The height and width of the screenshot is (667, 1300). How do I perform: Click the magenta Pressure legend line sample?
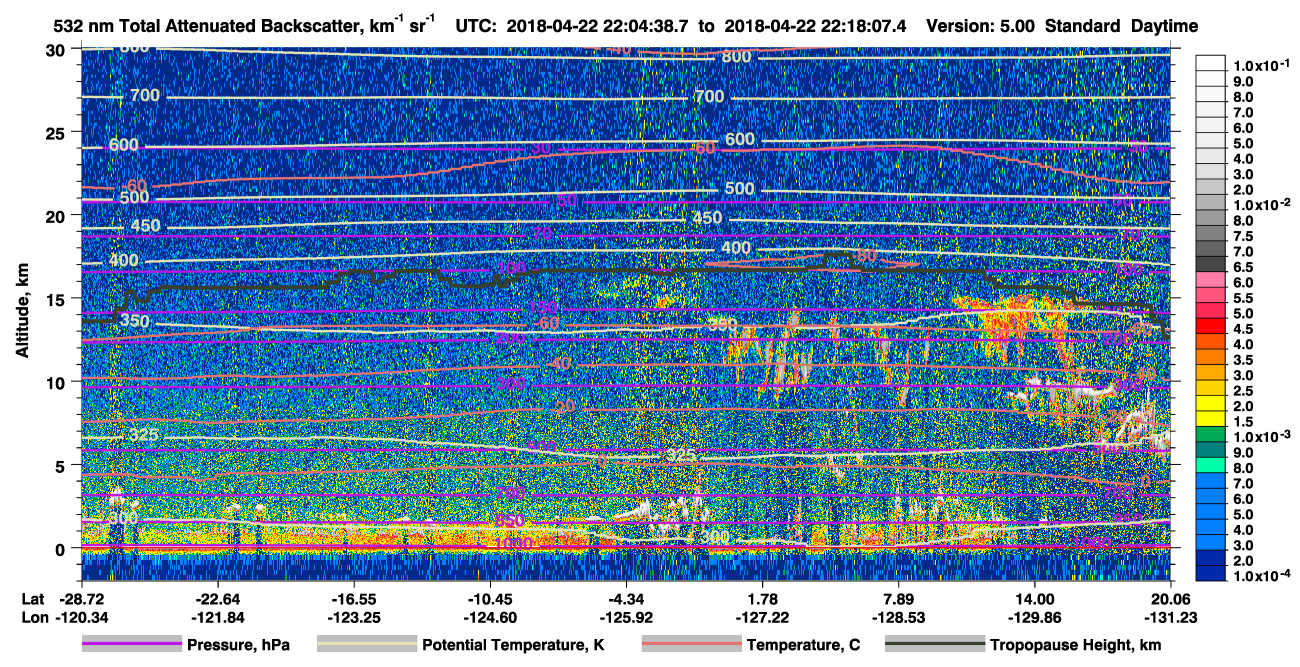pyautogui.click(x=132, y=645)
